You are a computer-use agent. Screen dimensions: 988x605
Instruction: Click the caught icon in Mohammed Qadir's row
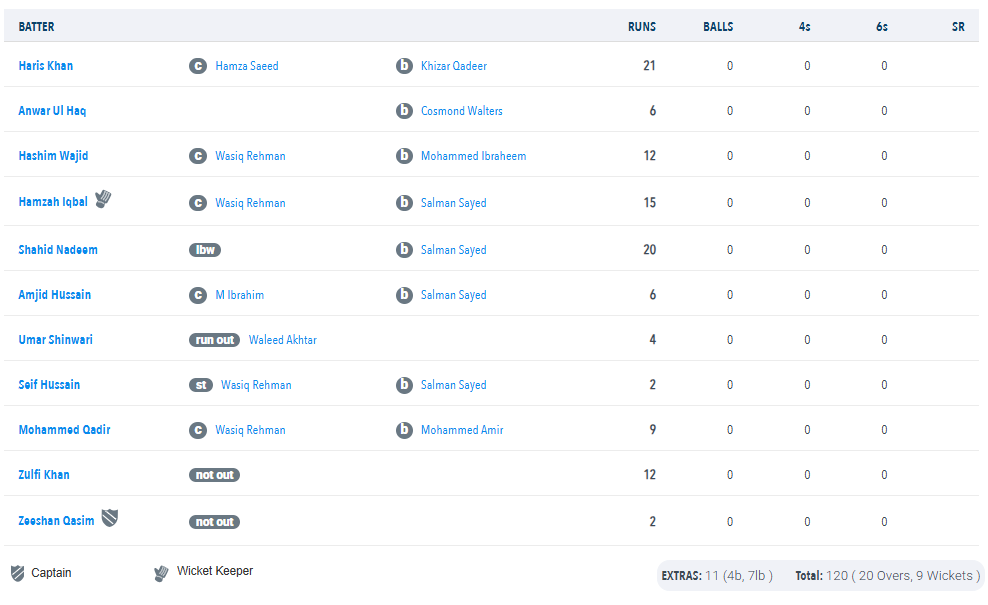[x=198, y=430]
